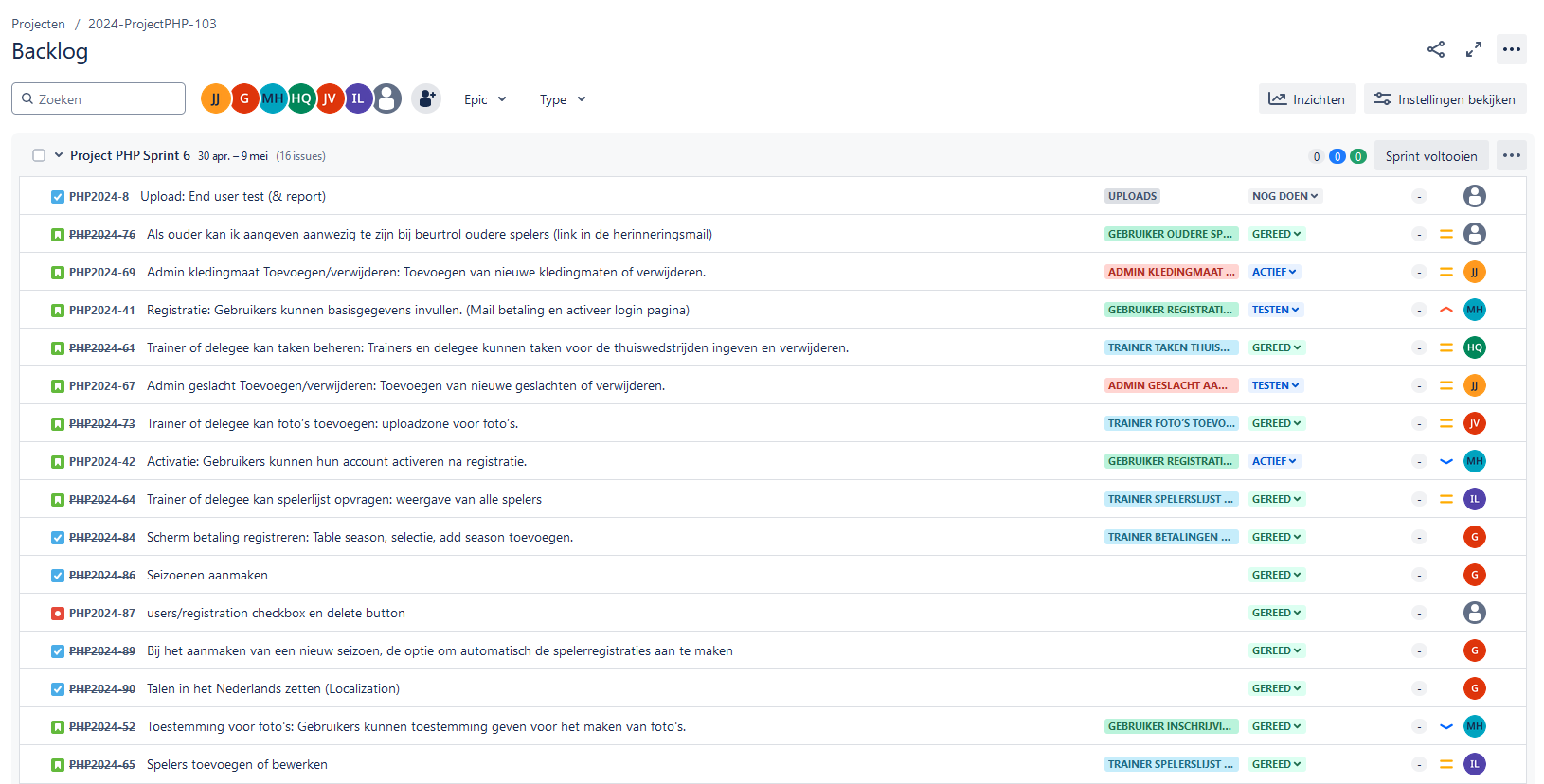The image size is (1544, 784).
Task: Enter full screen with the expand icon
Action: point(1474,49)
